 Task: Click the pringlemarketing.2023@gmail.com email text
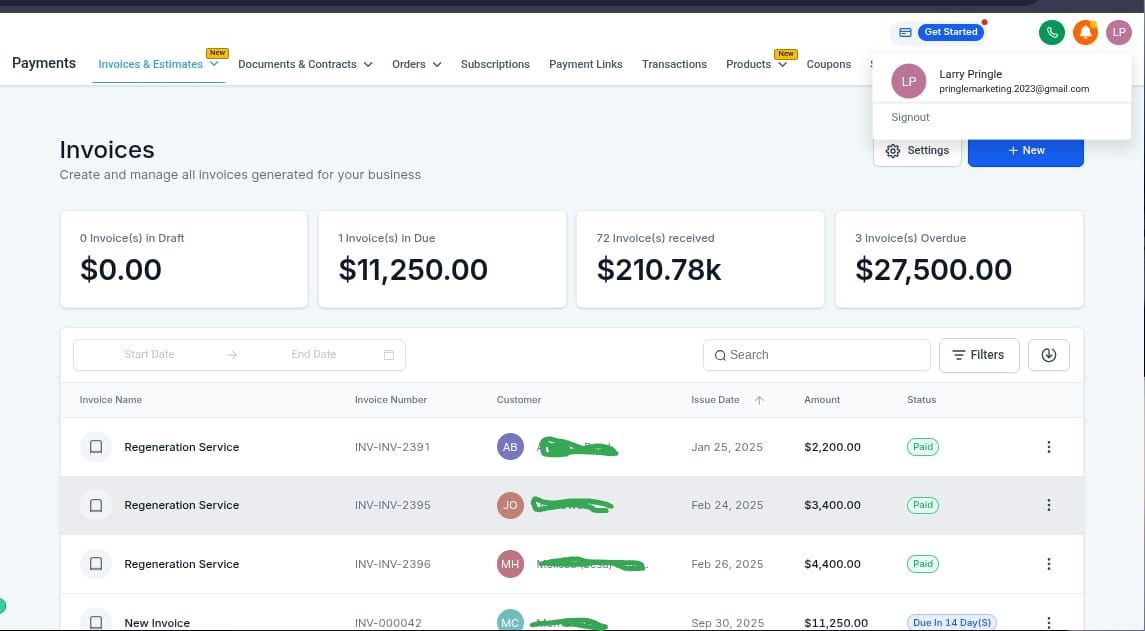coord(1014,89)
